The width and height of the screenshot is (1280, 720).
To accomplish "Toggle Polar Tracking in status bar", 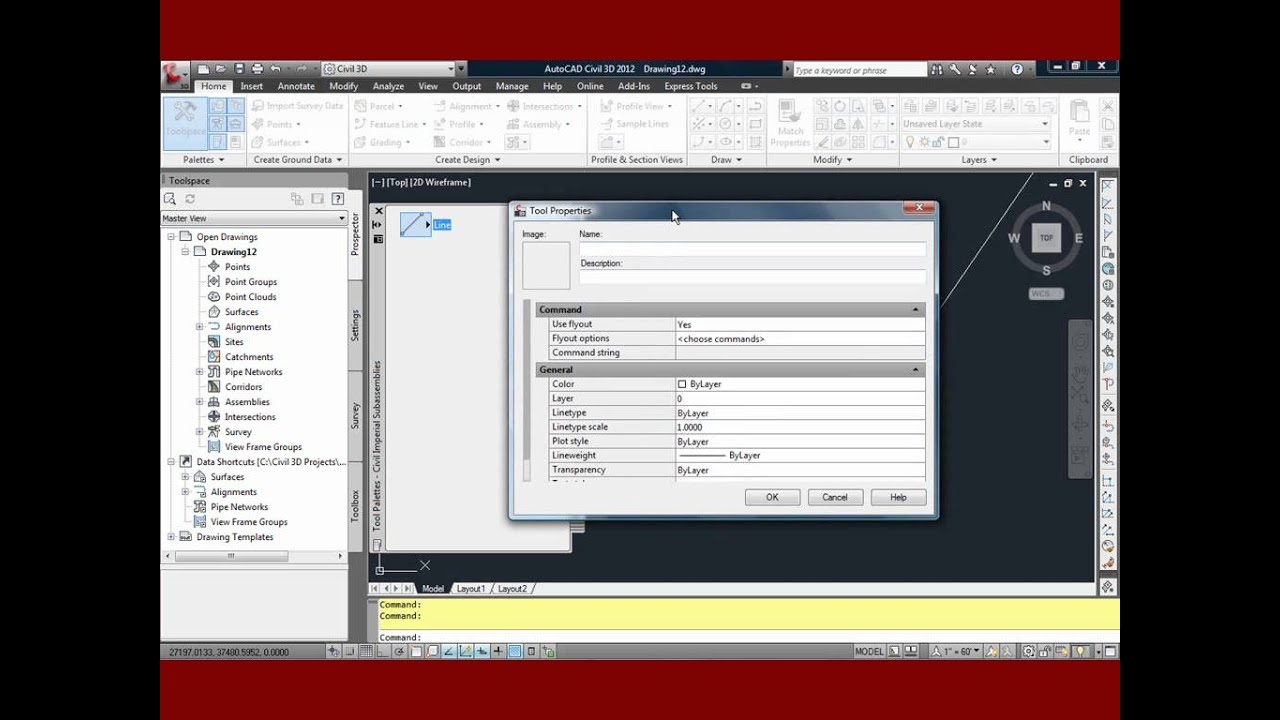I will click(x=399, y=652).
